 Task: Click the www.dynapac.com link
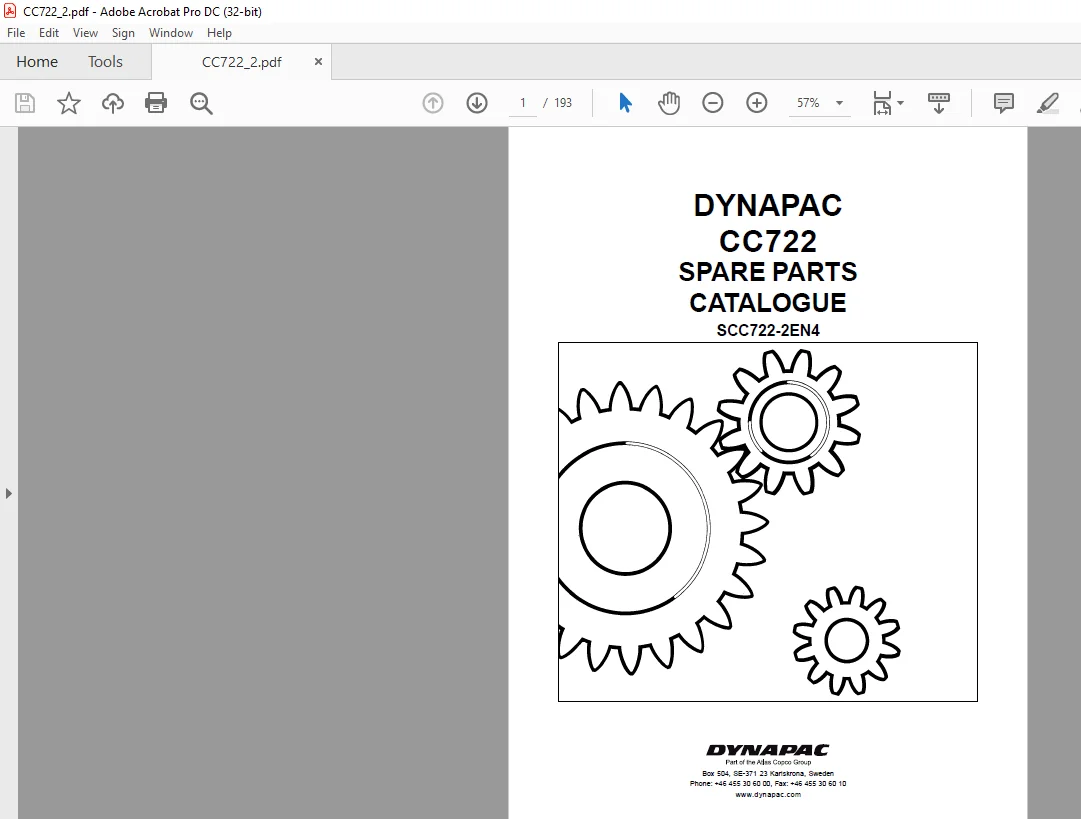tap(768, 794)
